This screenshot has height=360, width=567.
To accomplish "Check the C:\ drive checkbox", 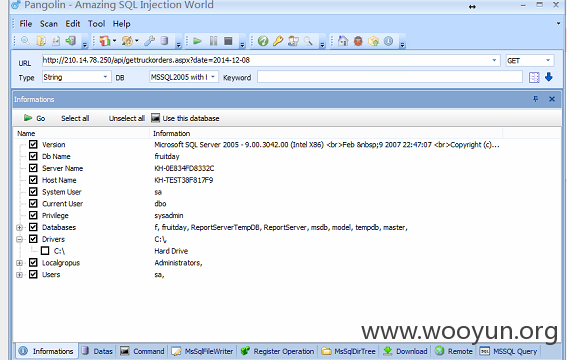I will click(x=45, y=250).
